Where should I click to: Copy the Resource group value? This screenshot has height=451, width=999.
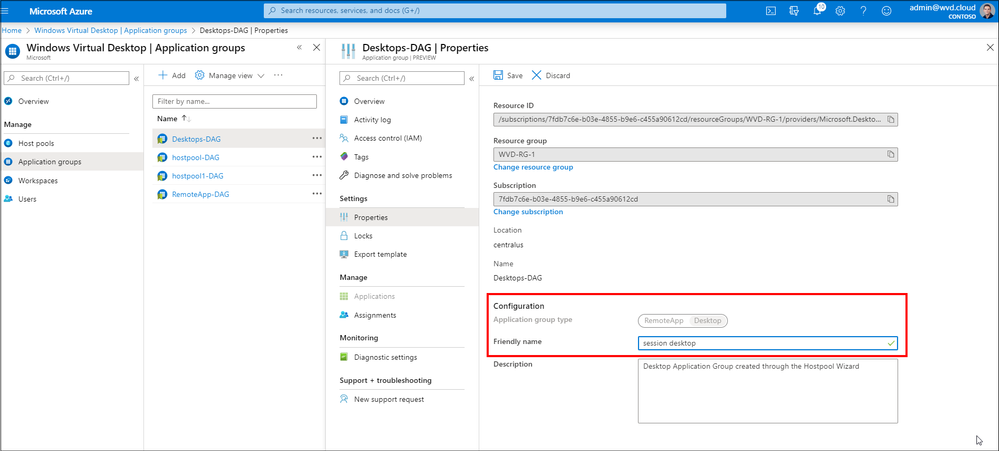pyautogui.click(x=891, y=154)
